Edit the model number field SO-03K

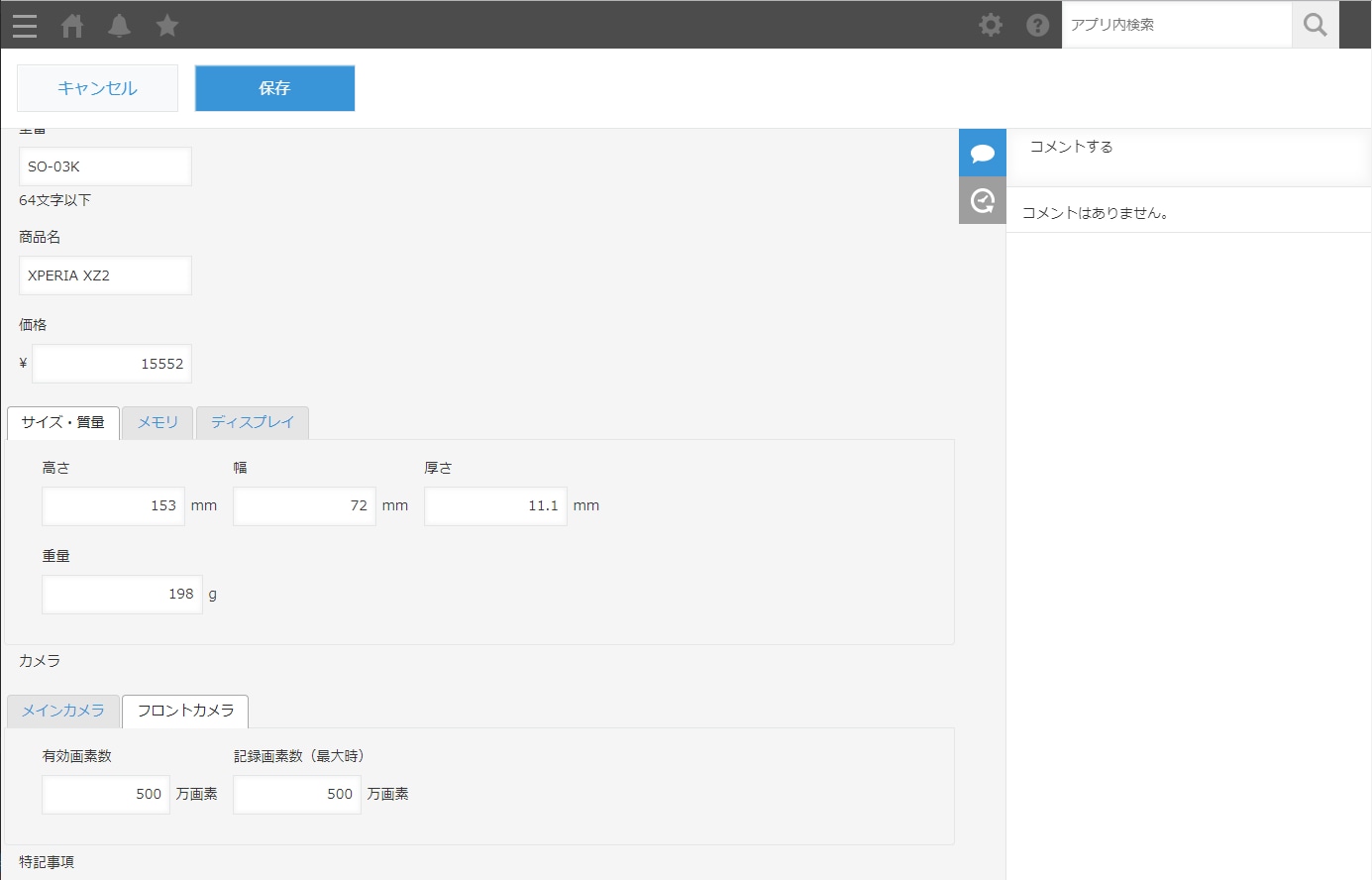pos(105,166)
